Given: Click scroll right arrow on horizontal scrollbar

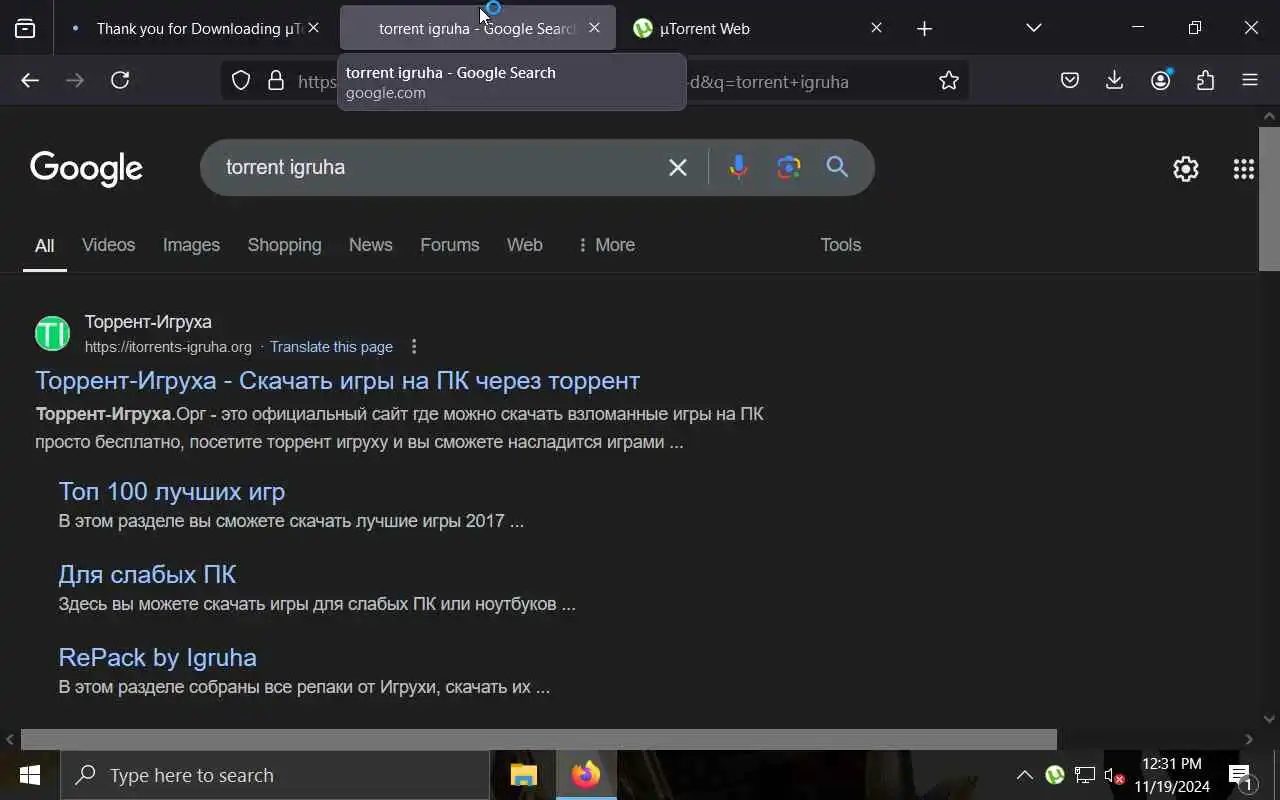Looking at the screenshot, I should 1249,740.
